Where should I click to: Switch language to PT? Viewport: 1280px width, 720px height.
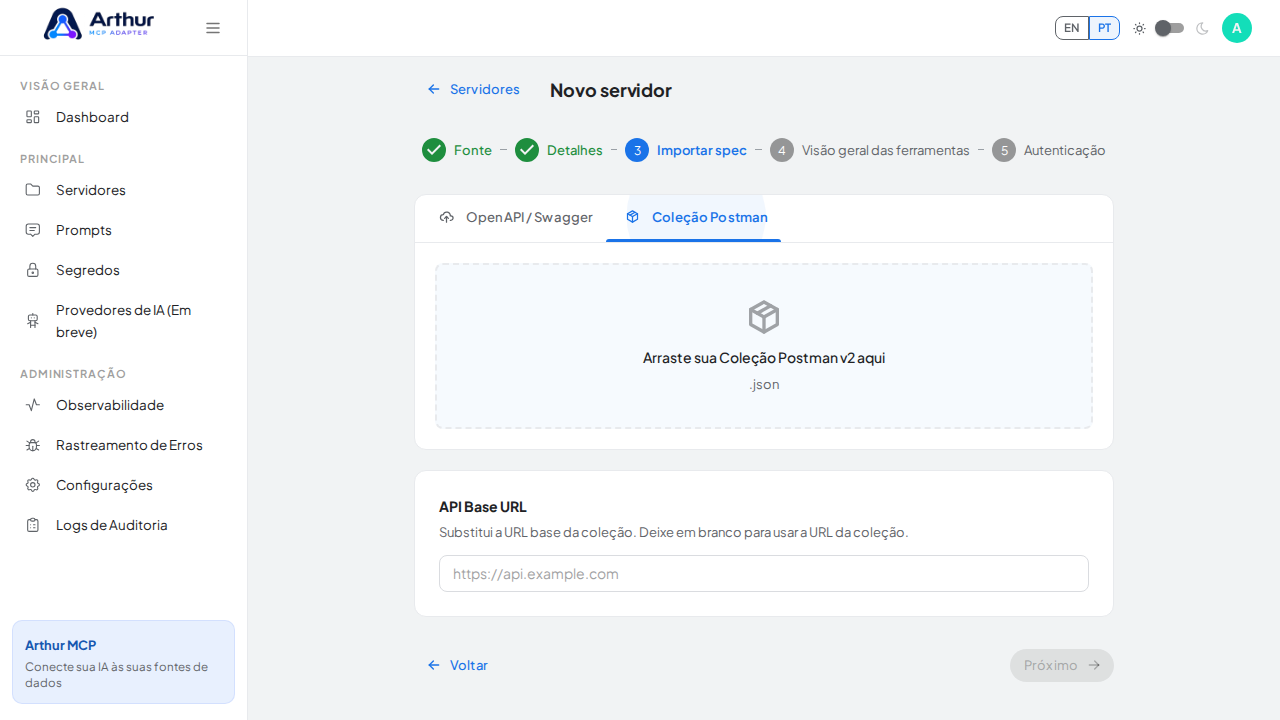[x=1104, y=28]
